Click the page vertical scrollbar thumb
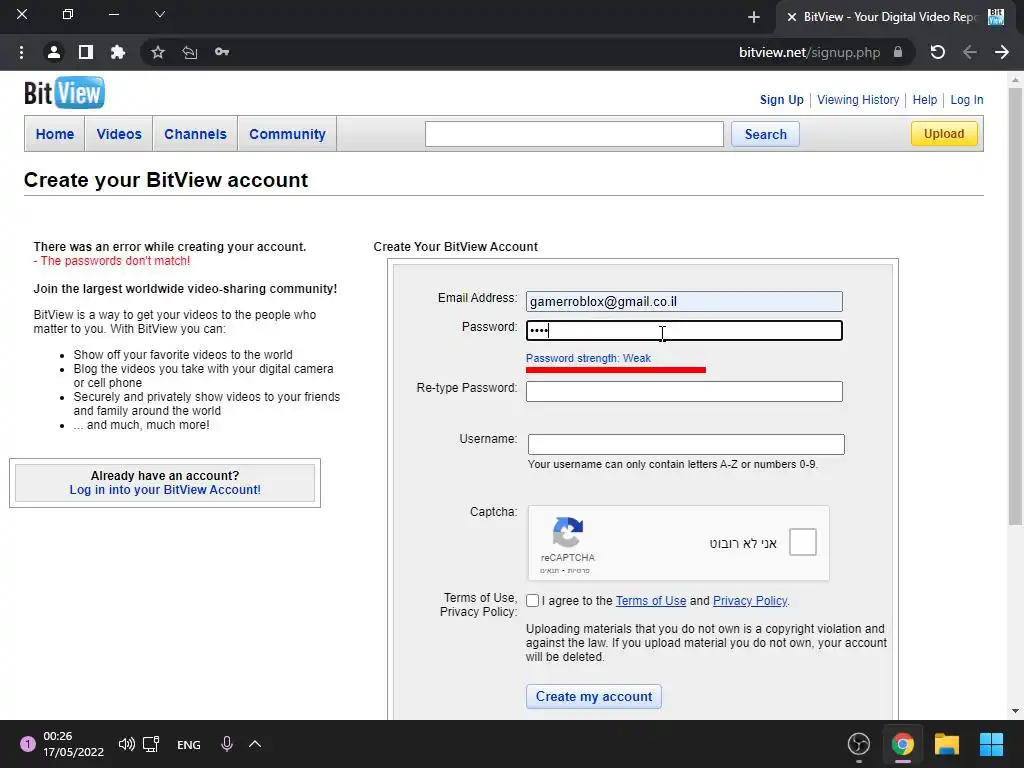 click(1015, 307)
